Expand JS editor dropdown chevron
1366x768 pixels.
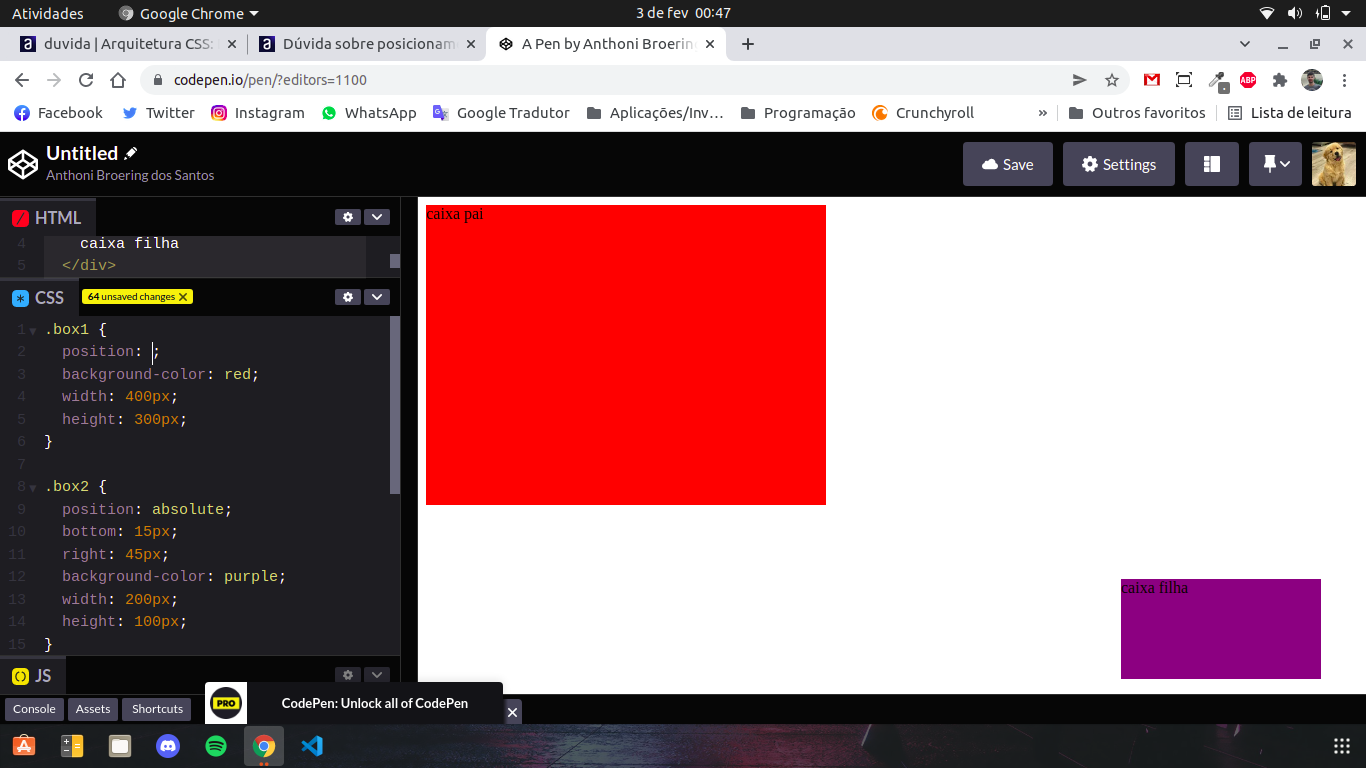click(377, 675)
